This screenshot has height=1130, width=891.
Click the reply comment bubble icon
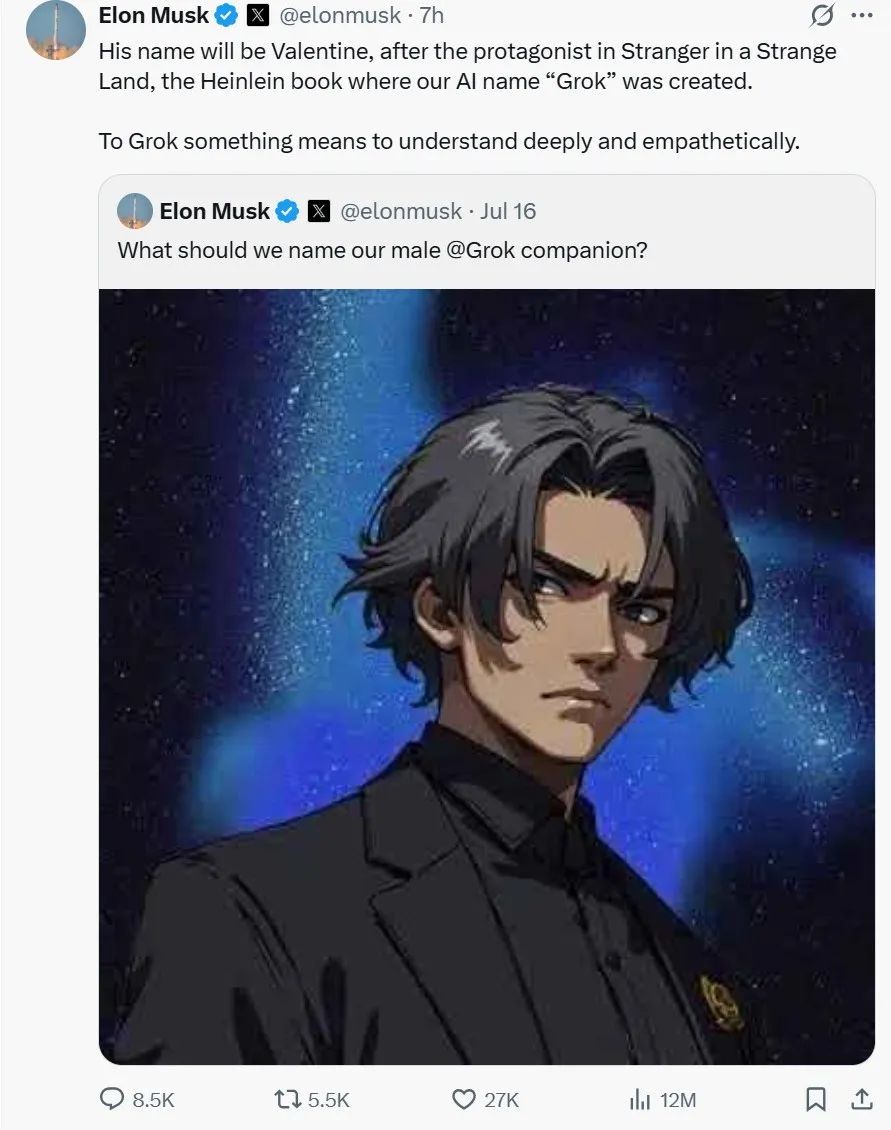111,1099
